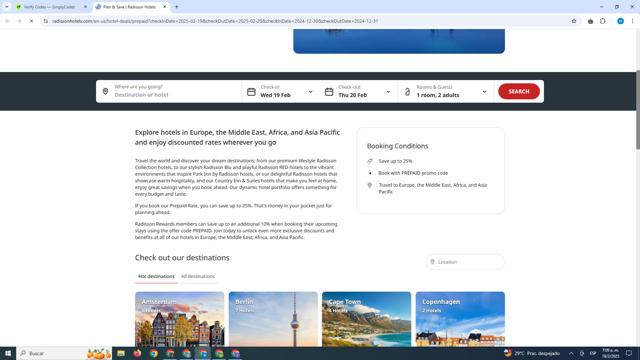Expand the Check-out date dropdown
The width and height of the screenshot is (640, 360).
click(388, 92)
